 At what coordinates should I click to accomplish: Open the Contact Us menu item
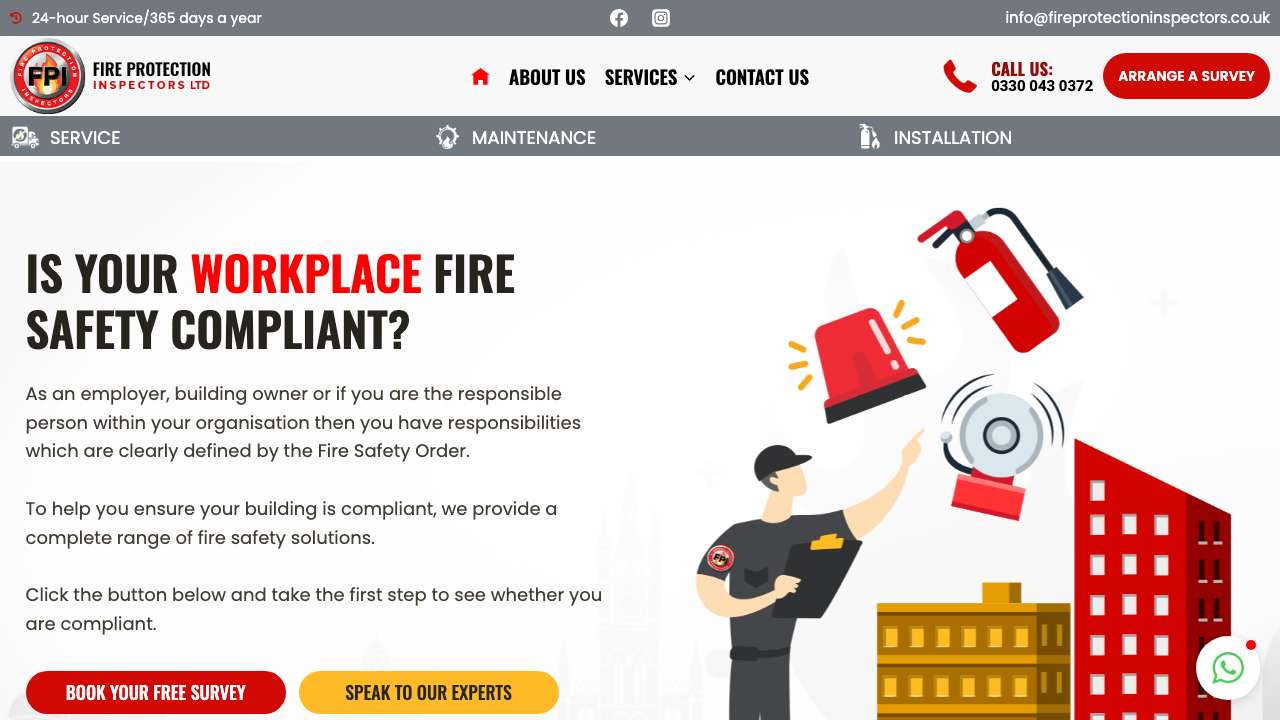point(762,77)
